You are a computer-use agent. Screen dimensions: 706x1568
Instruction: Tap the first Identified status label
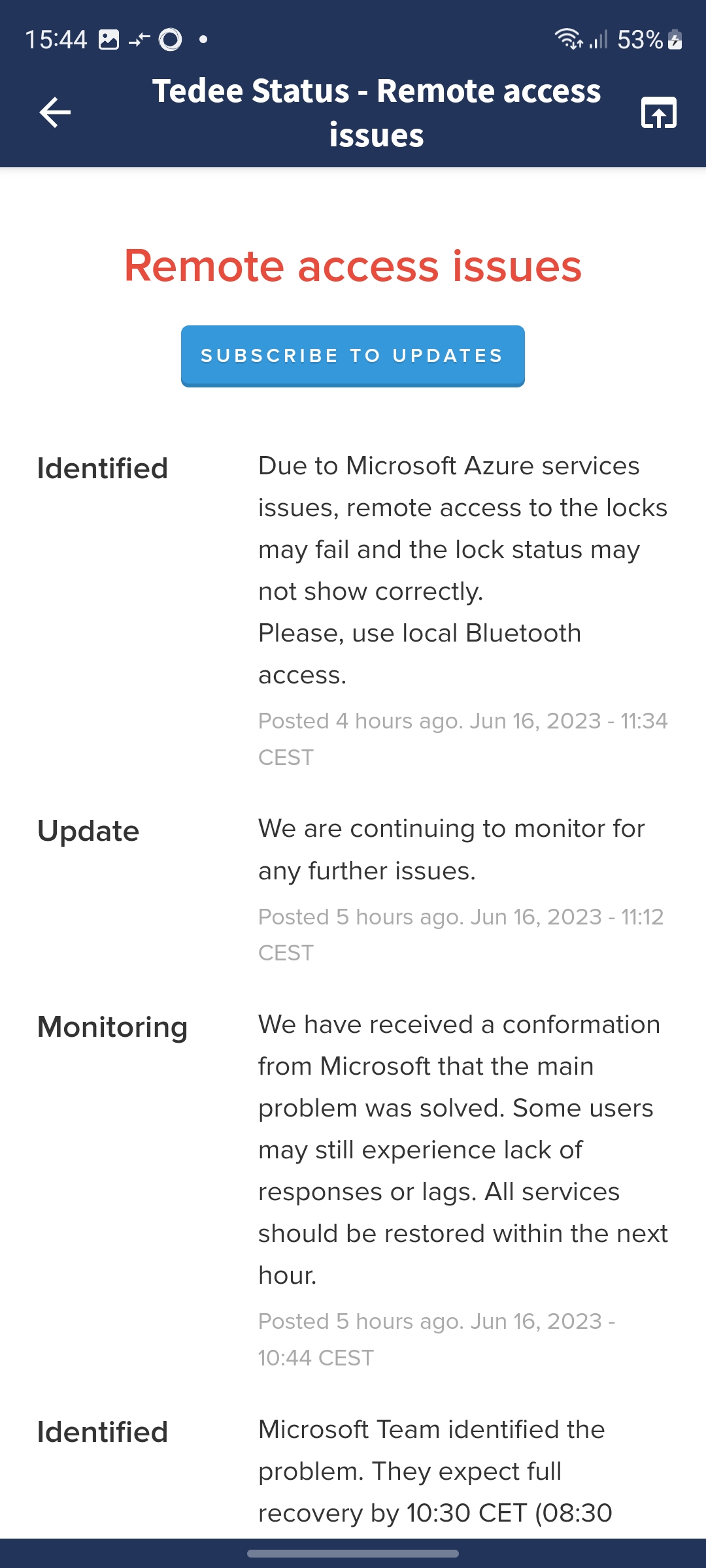pyautogui.click(x=103, y=468)
